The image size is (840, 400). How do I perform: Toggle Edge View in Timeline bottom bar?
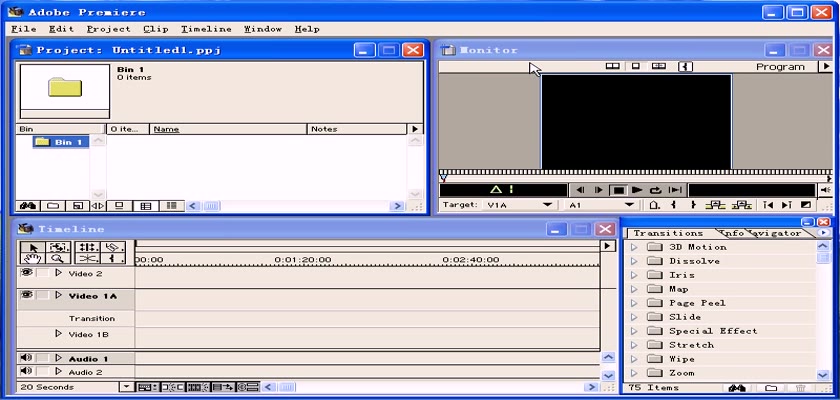coord(198,387)
